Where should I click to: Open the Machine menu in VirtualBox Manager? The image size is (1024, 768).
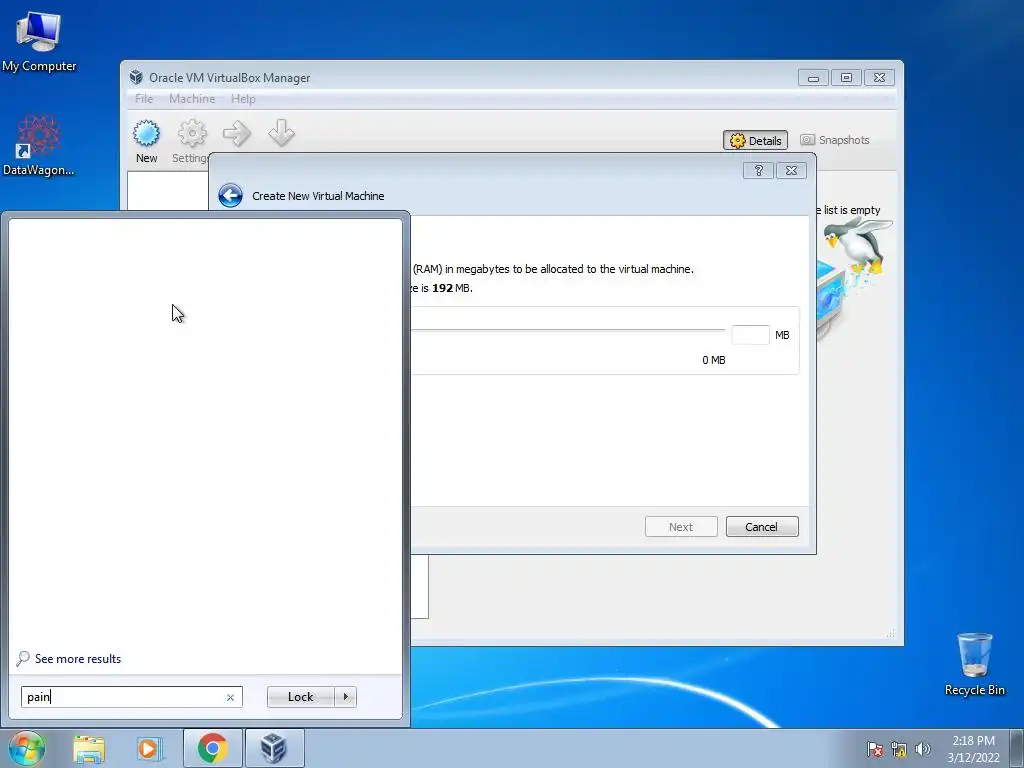pos(192,99)
